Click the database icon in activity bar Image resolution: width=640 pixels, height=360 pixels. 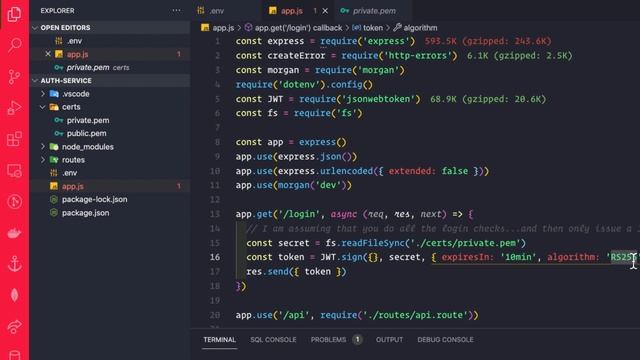(x=14, y=354)
